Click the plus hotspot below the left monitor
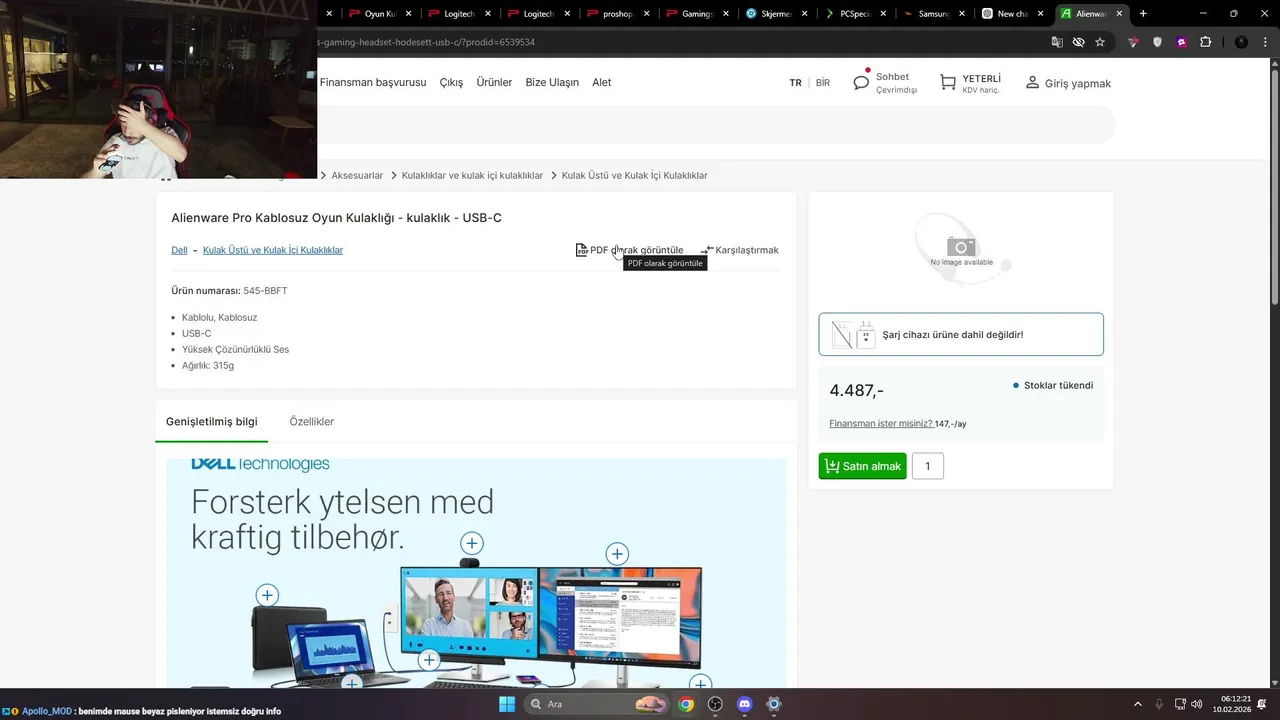Image resolution: width=1280 pixels, height=720 pixels. [x=429, y=660]
